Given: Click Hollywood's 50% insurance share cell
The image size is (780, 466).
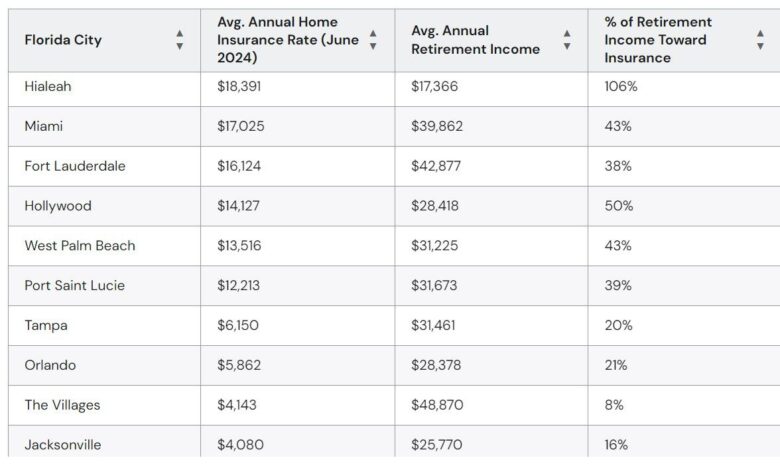Looking at the screenshot, I should click(x=618, y=206).
